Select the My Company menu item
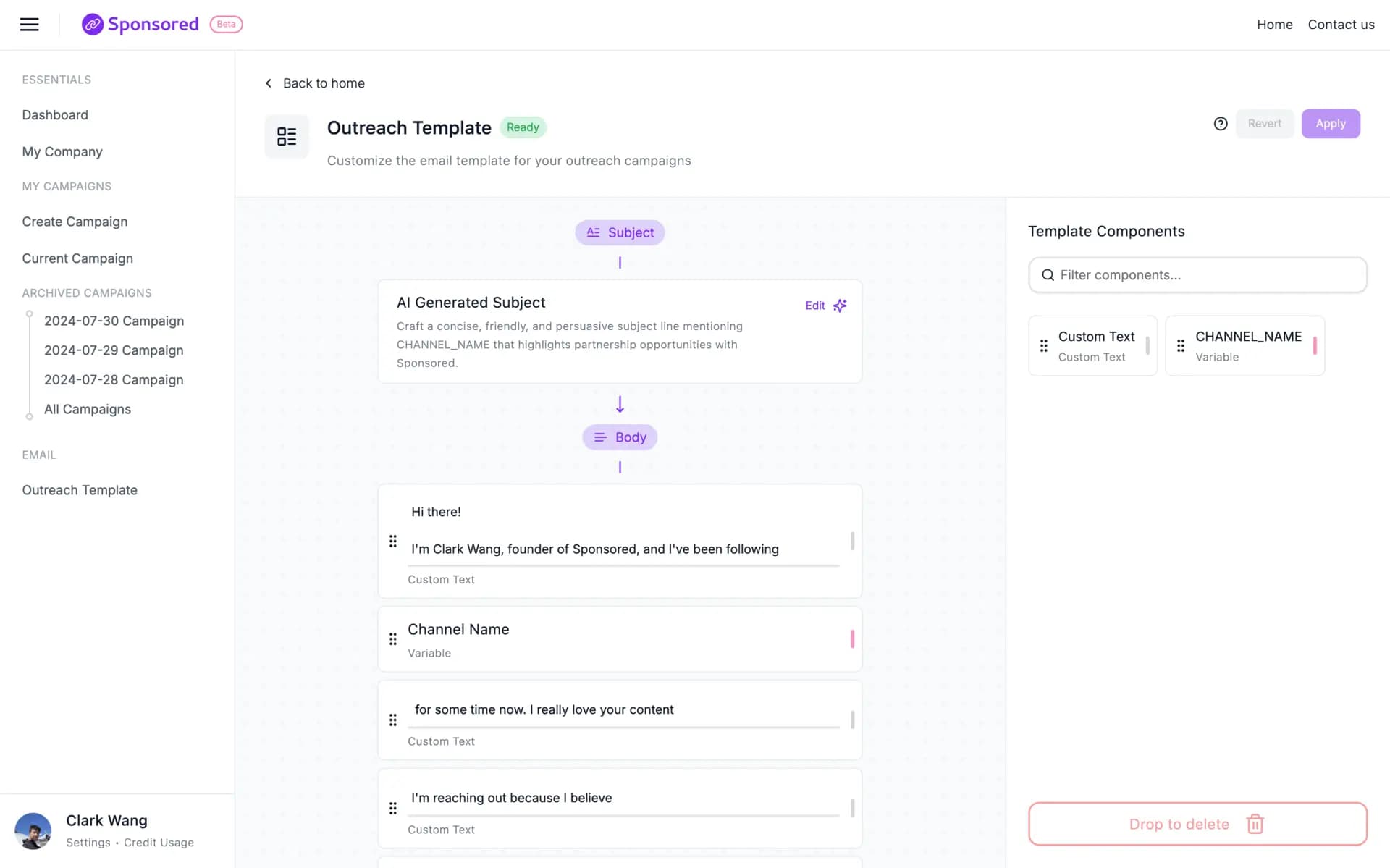 click(62, 151)
